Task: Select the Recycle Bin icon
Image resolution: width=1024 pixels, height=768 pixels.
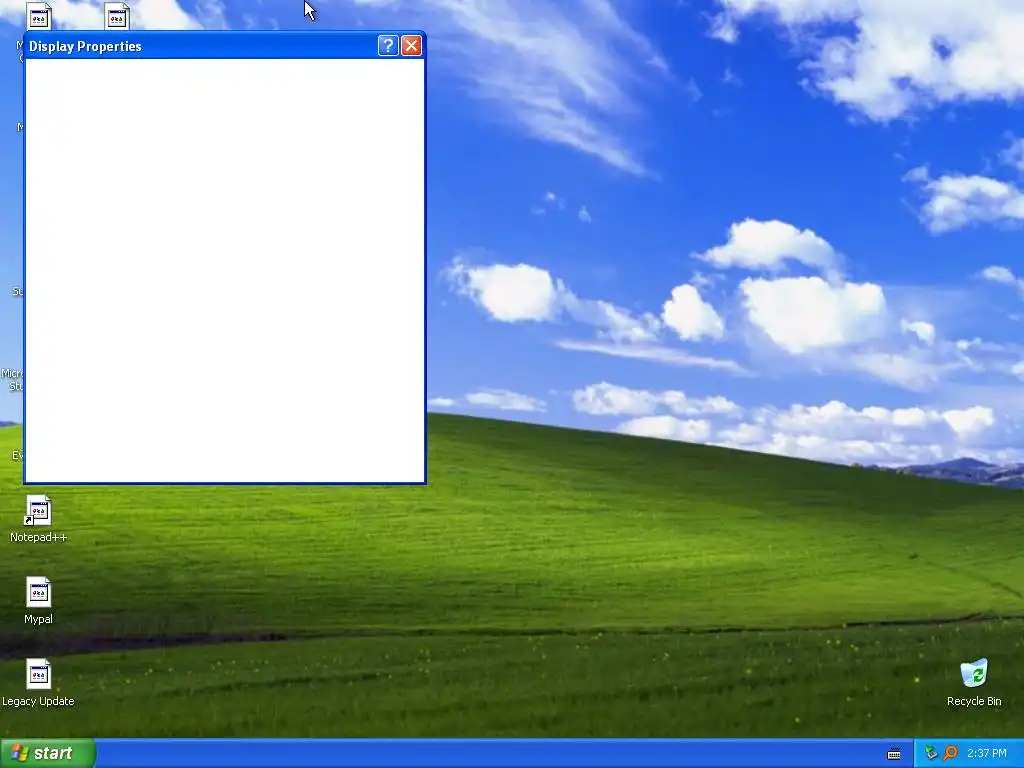Action: click(x=974, y=682)
